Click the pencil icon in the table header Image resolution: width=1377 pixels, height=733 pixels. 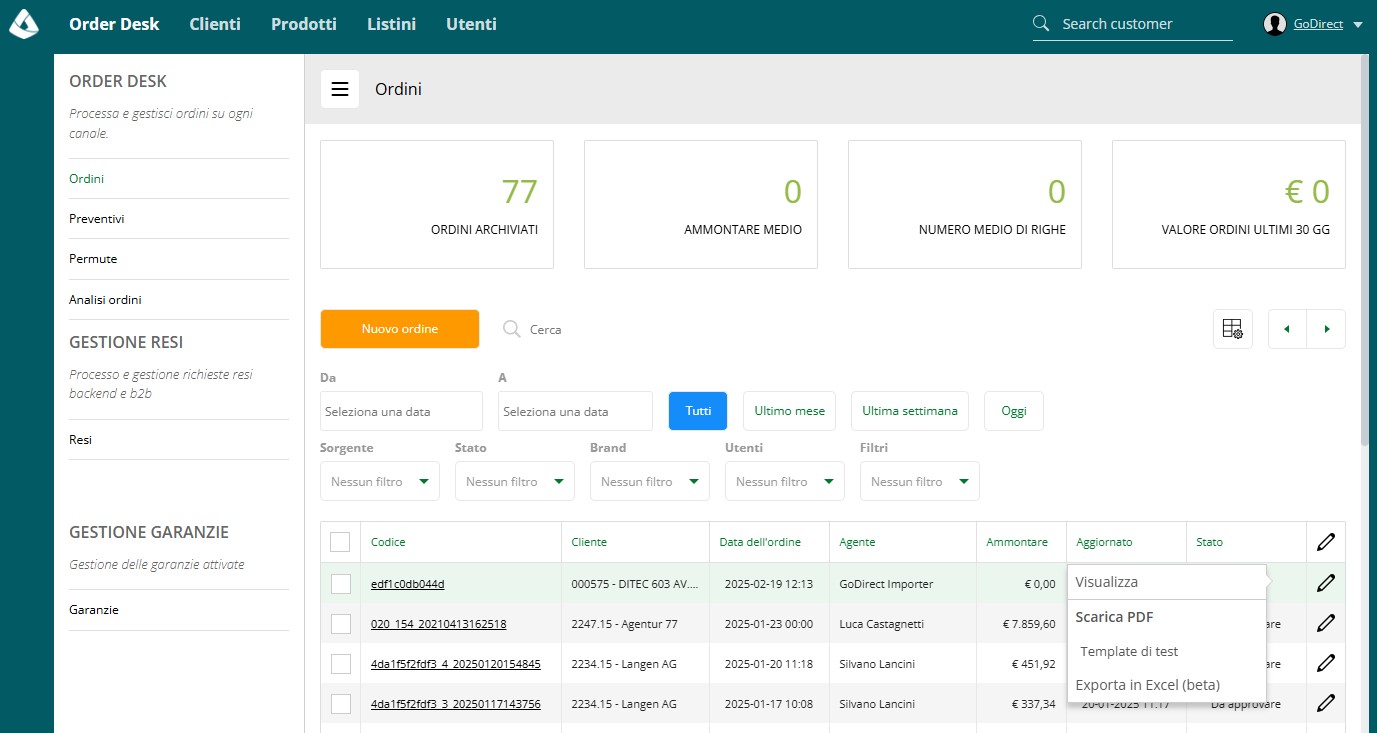coord(1326,542)
